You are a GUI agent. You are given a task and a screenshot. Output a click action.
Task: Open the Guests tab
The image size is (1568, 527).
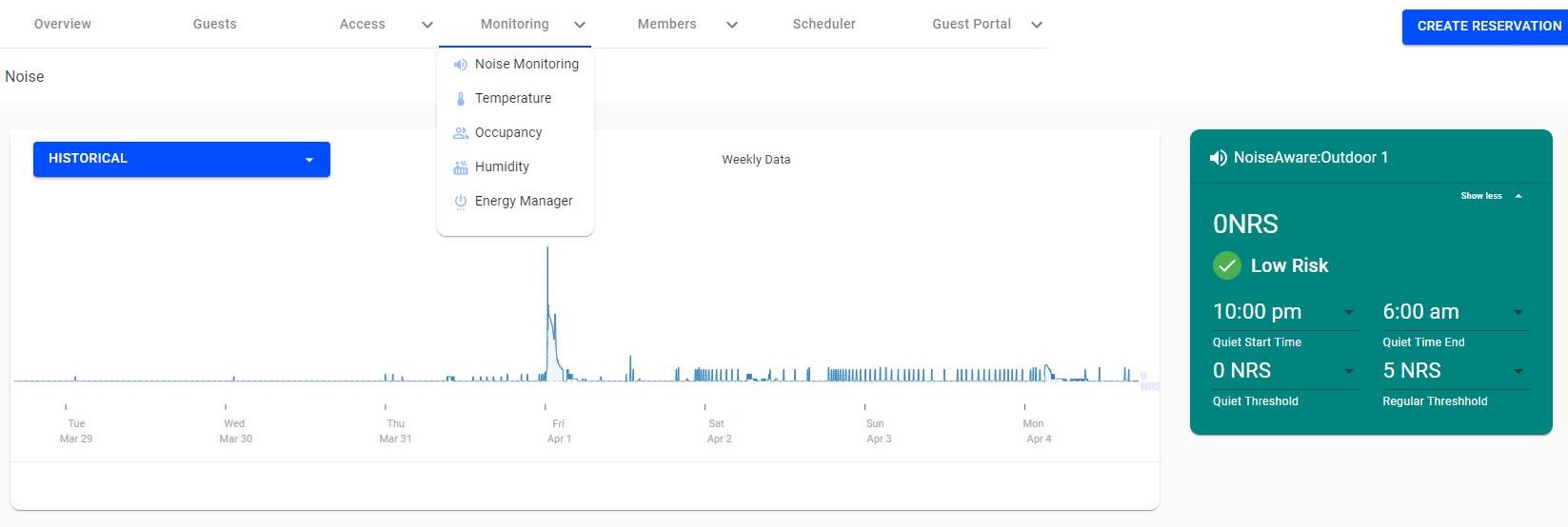click(x=215, y=24)
